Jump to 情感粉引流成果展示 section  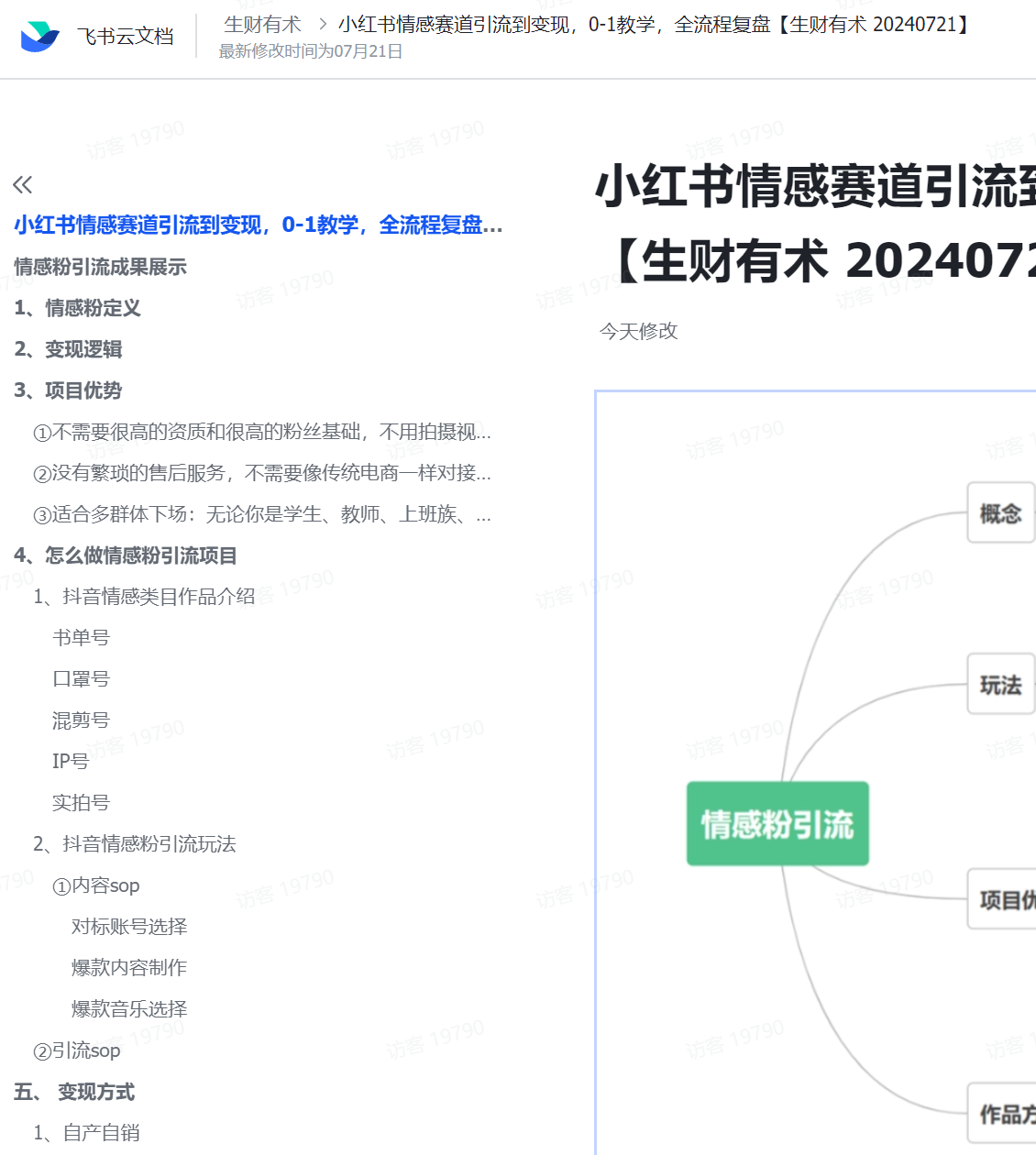click(100, 267)
